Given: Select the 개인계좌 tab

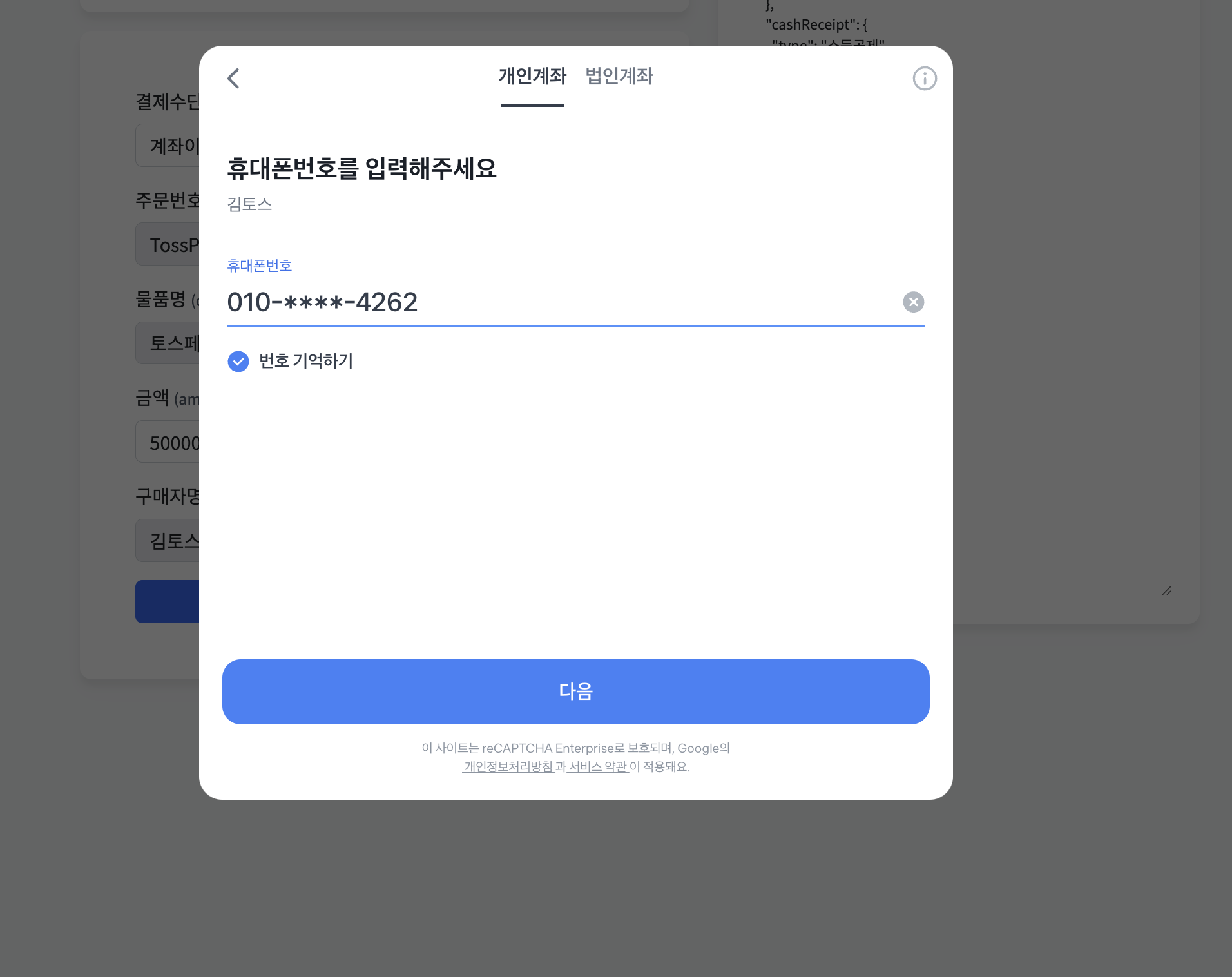Looking at the screenshot, I should point(532,76).
